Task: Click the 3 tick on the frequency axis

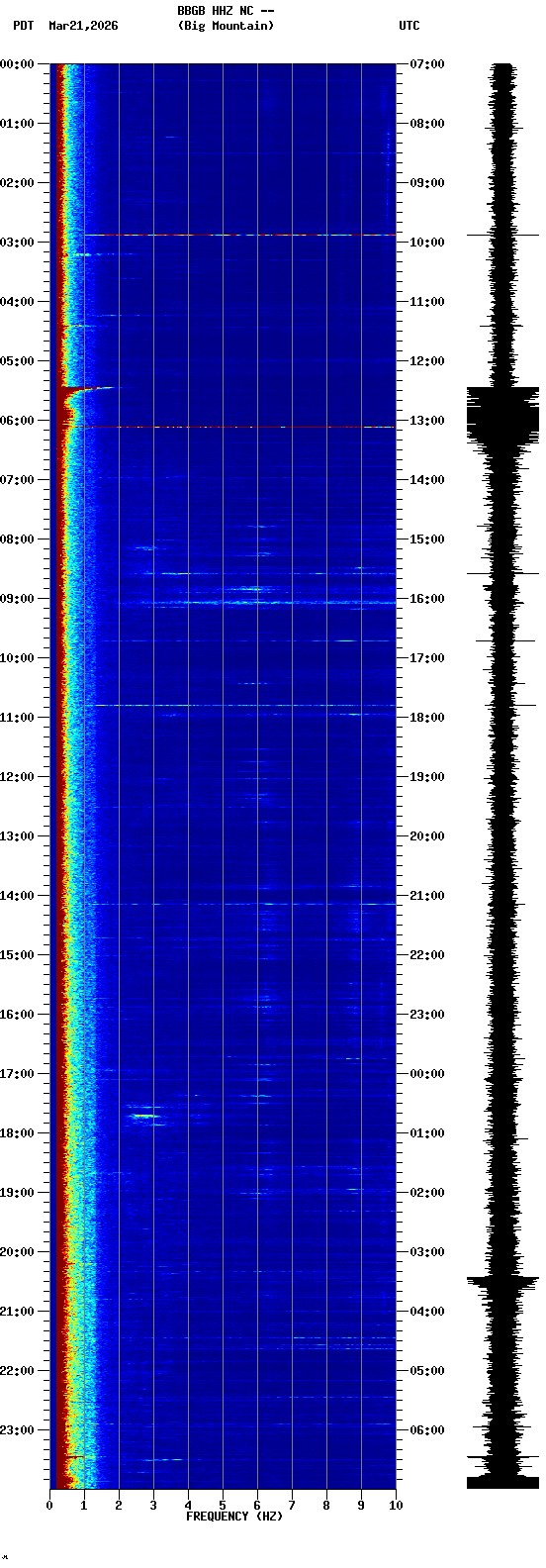Action: click(x=153, y=1506)
